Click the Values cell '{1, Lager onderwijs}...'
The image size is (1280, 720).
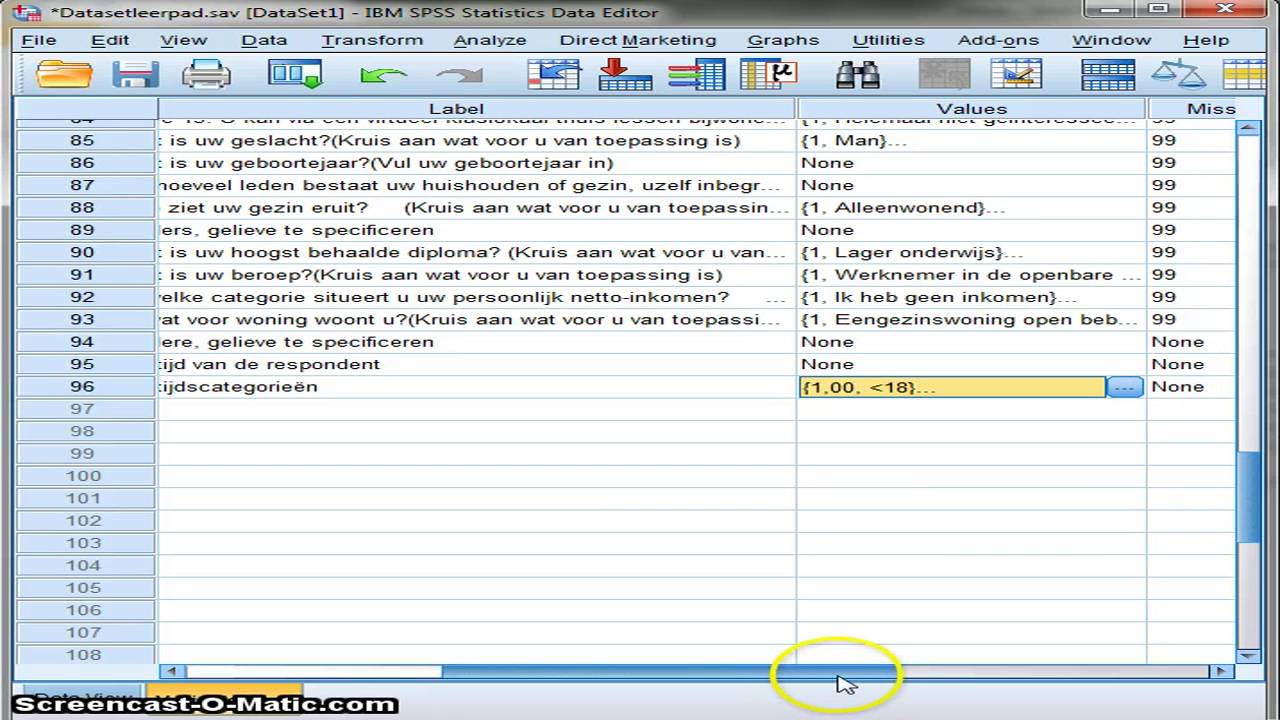971,252
